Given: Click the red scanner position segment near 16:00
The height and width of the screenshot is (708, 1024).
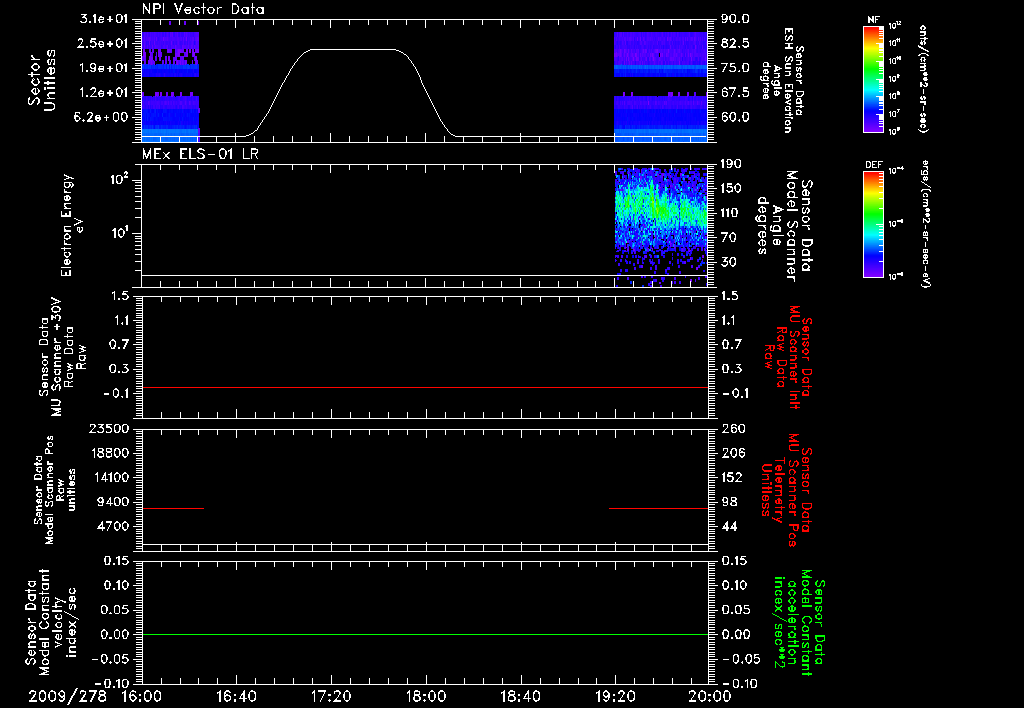Looking at the screenshot, I should coord(173,508).
